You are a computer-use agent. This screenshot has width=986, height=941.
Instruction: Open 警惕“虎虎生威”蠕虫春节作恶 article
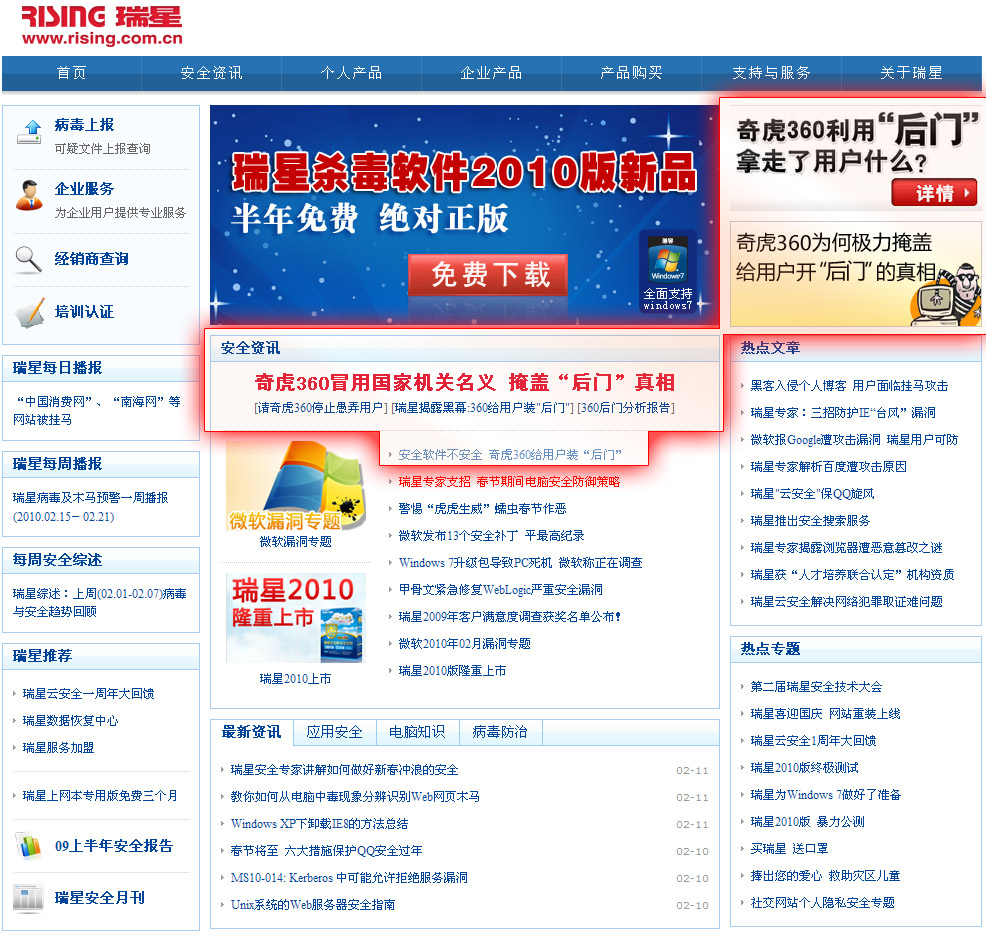click(482, 509)
